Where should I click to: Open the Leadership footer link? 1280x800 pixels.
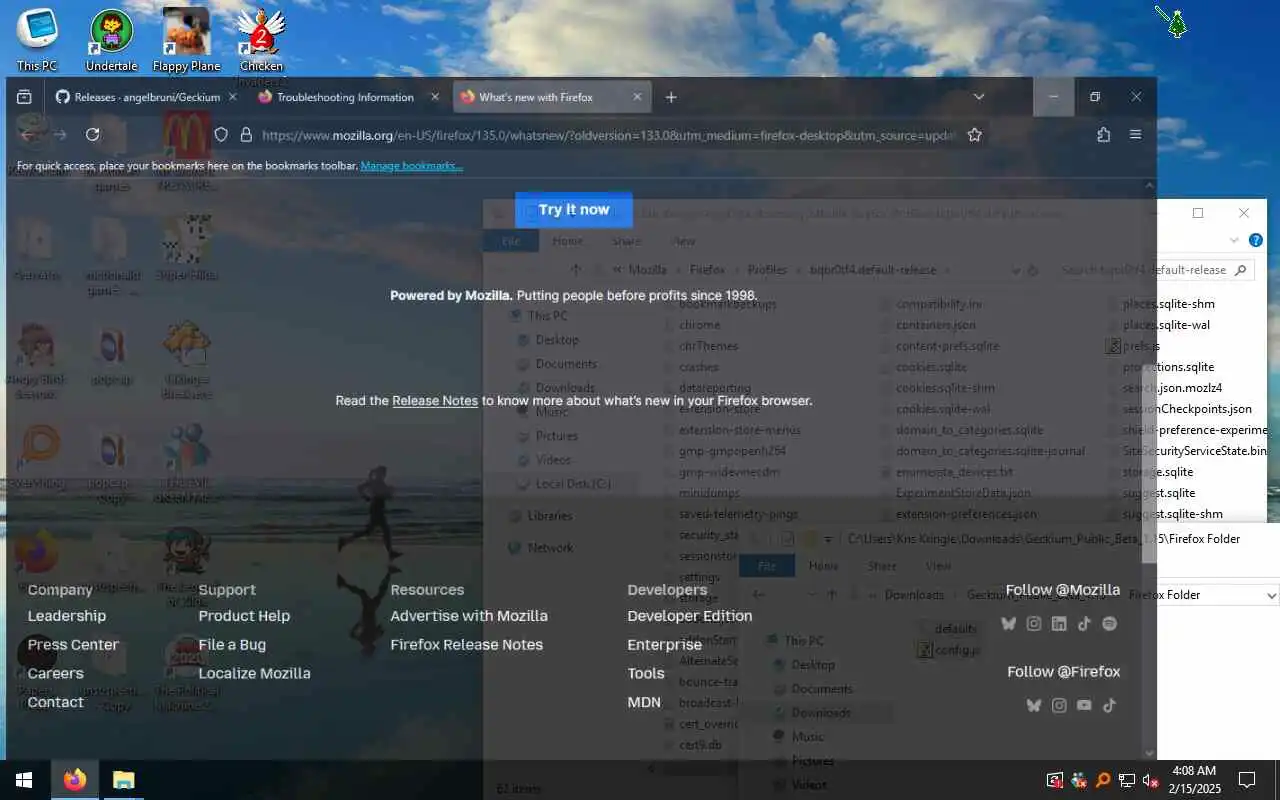pos(67,616)
